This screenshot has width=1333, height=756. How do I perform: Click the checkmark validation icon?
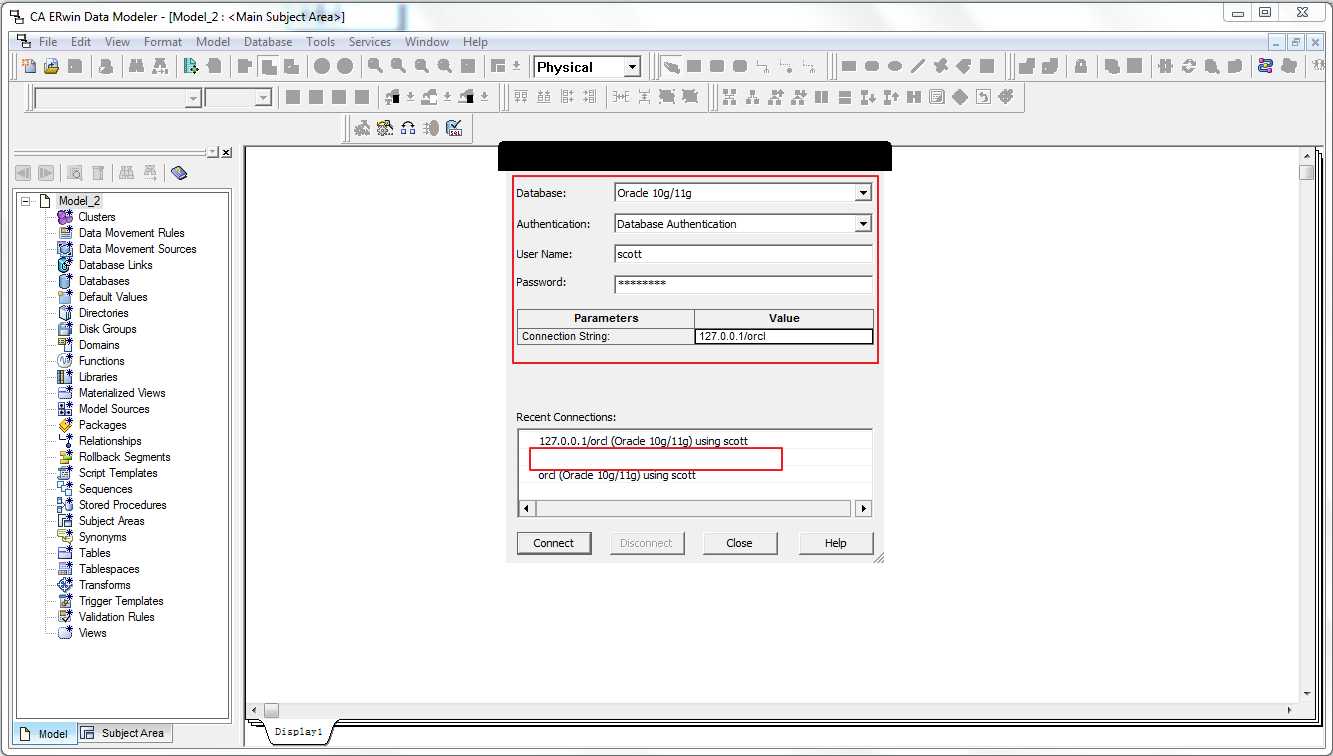(x=455, y=128)
